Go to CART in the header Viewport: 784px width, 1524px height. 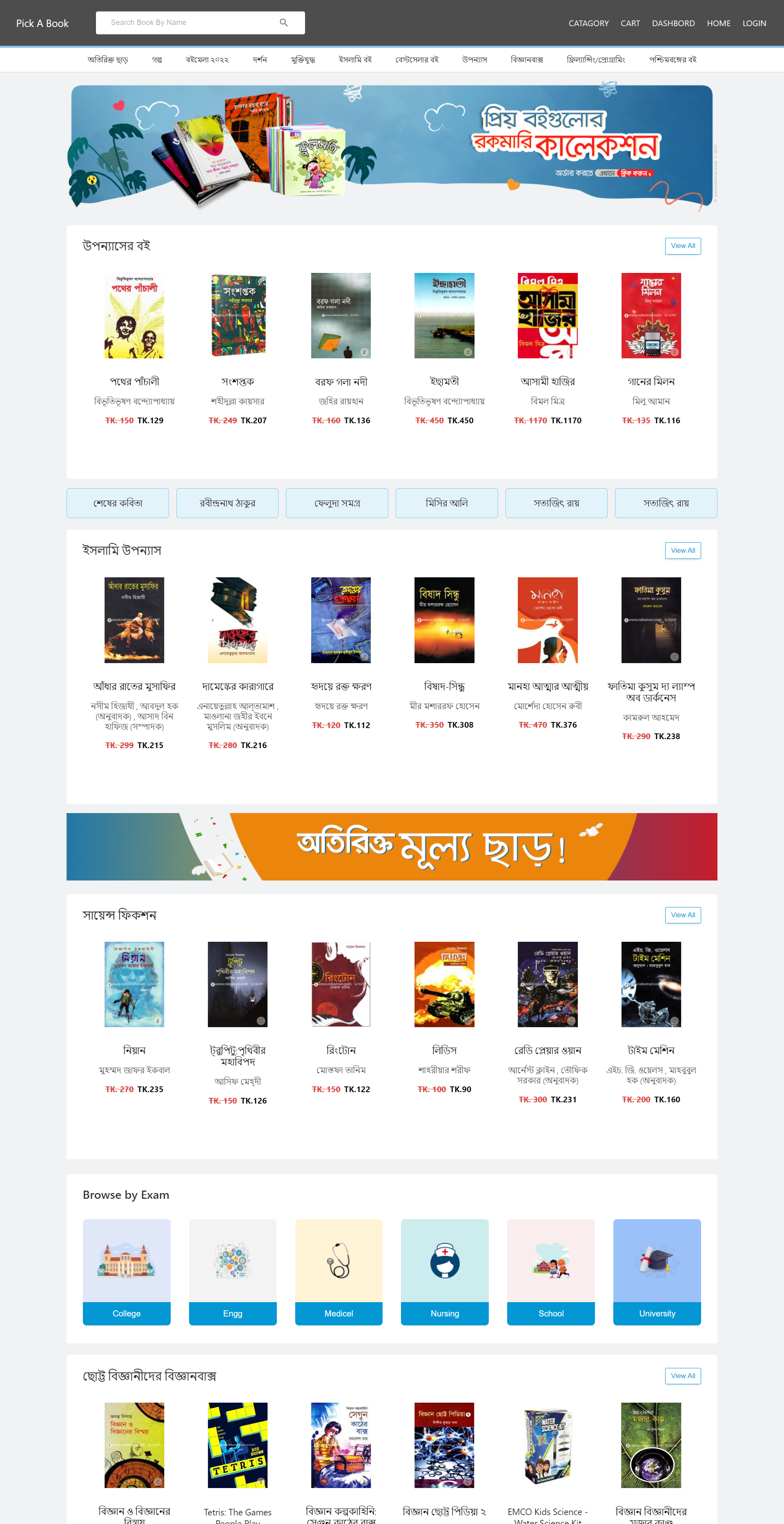click(x=630, y=23)
